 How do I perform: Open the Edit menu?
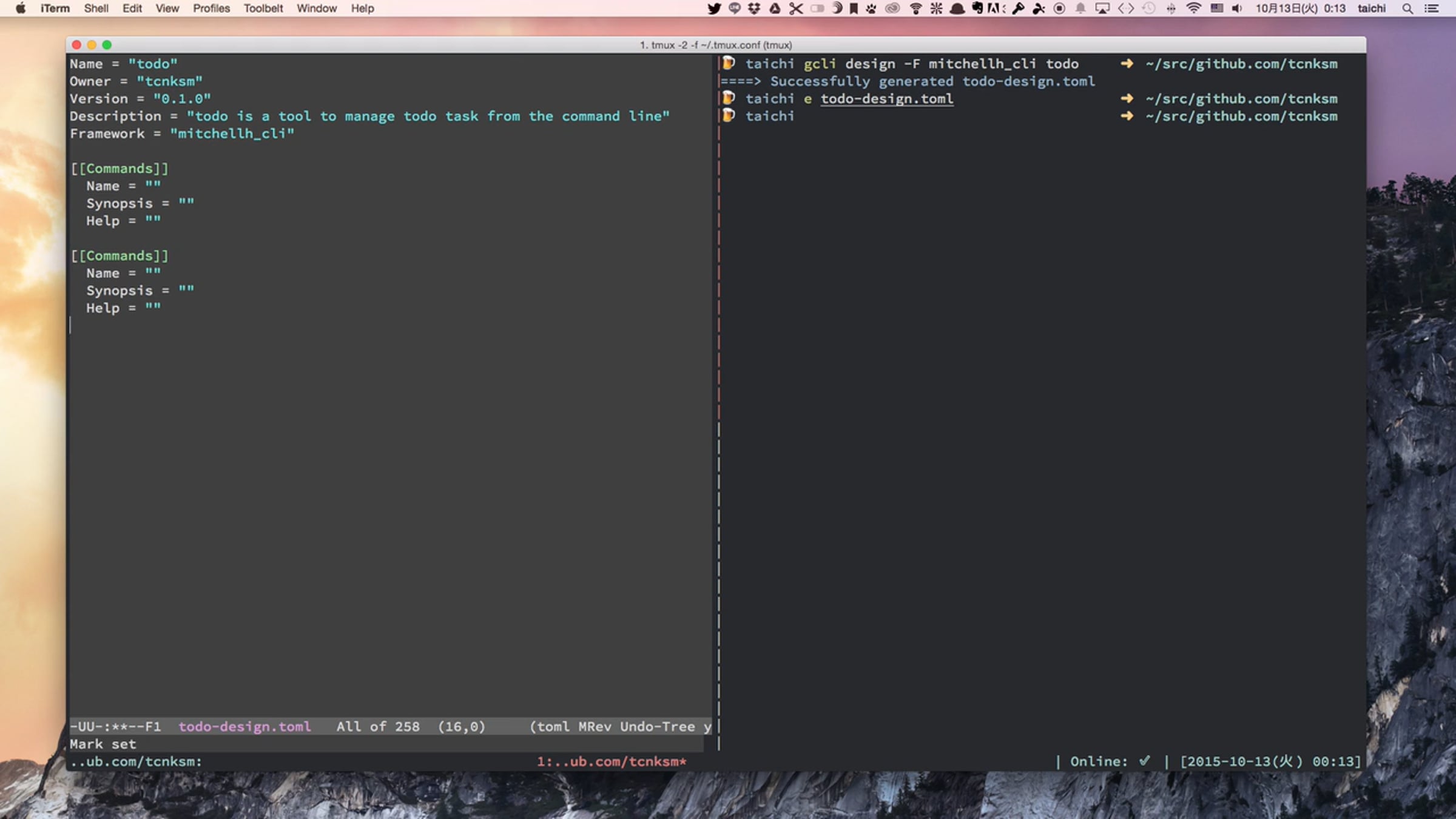(132, 8)
